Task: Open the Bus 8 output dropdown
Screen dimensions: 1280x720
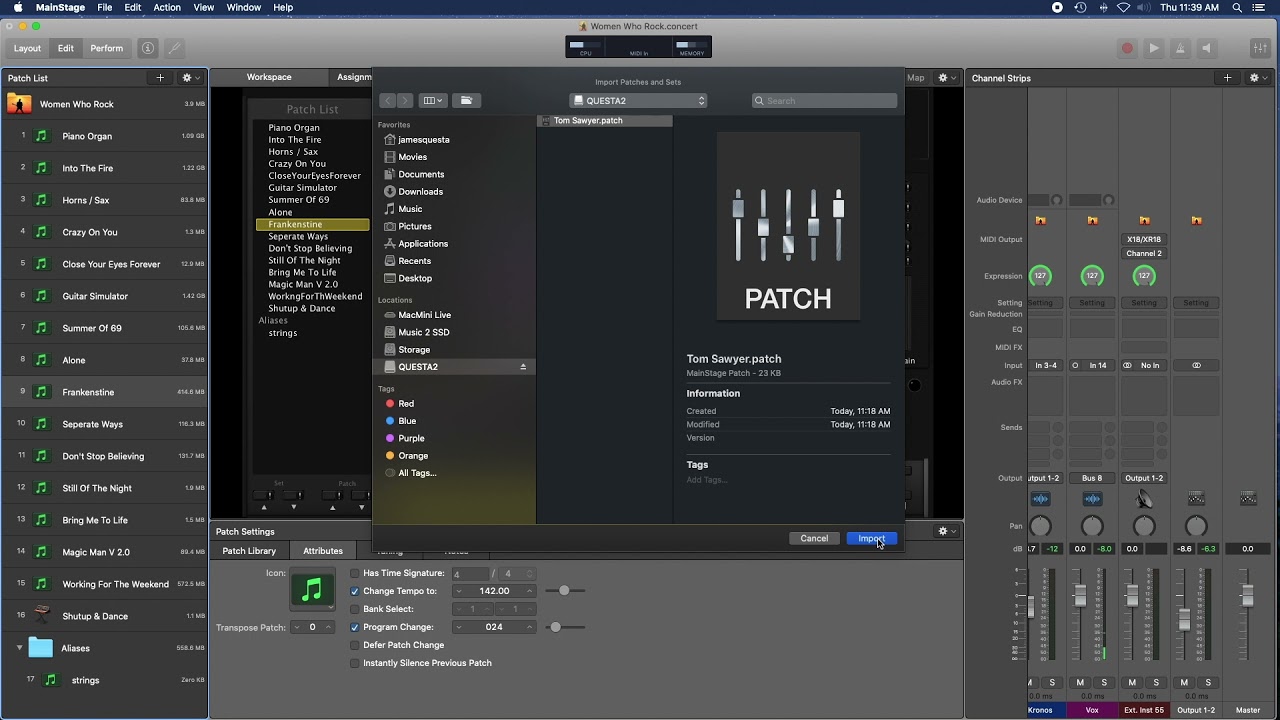Action: tap(1092, 478)
